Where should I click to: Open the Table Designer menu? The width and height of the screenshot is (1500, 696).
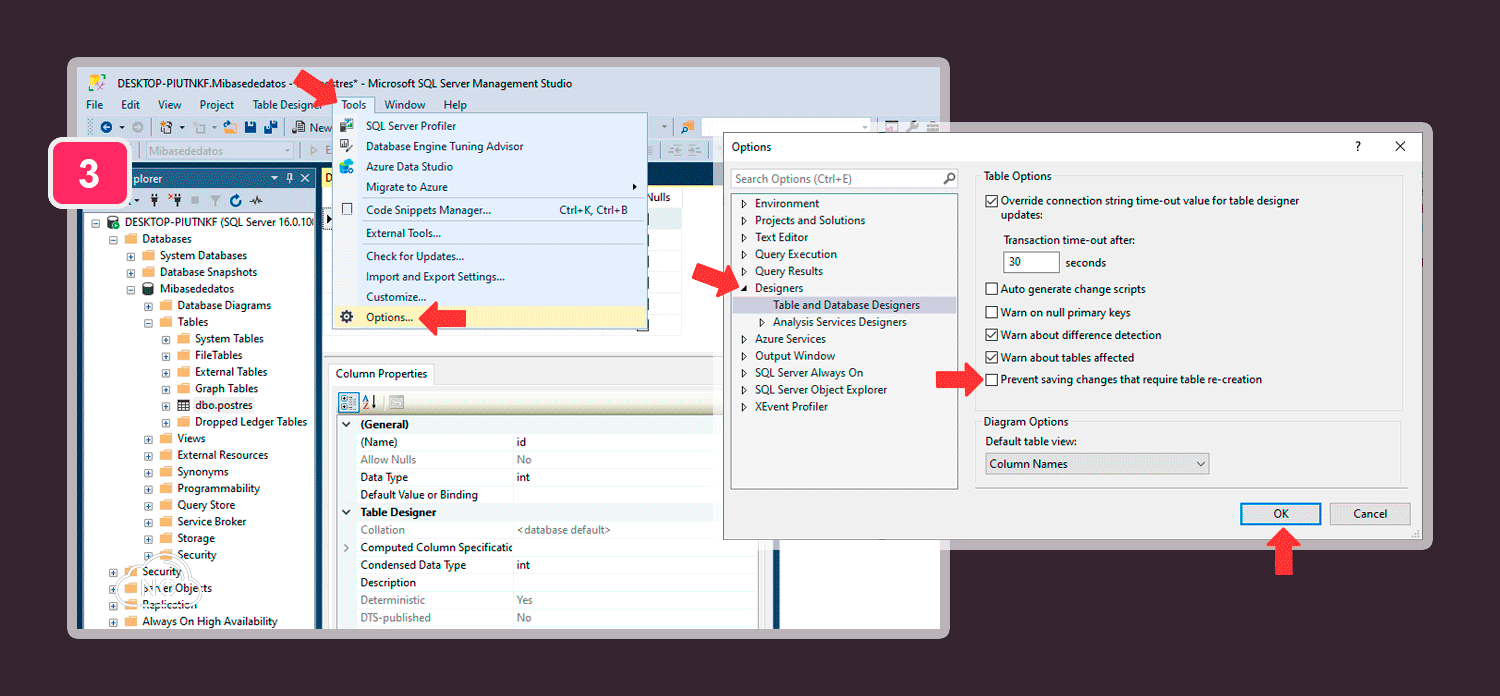coord(287,105)
